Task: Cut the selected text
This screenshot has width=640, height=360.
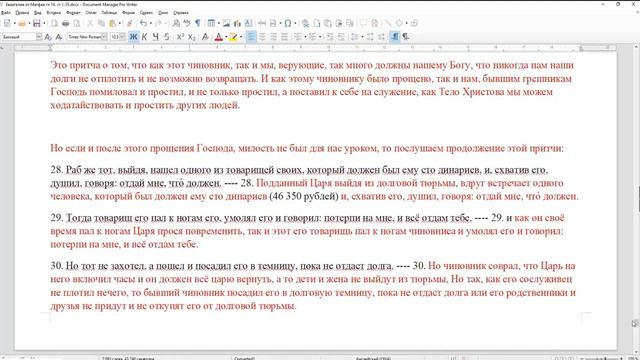Action: (90, 24)
